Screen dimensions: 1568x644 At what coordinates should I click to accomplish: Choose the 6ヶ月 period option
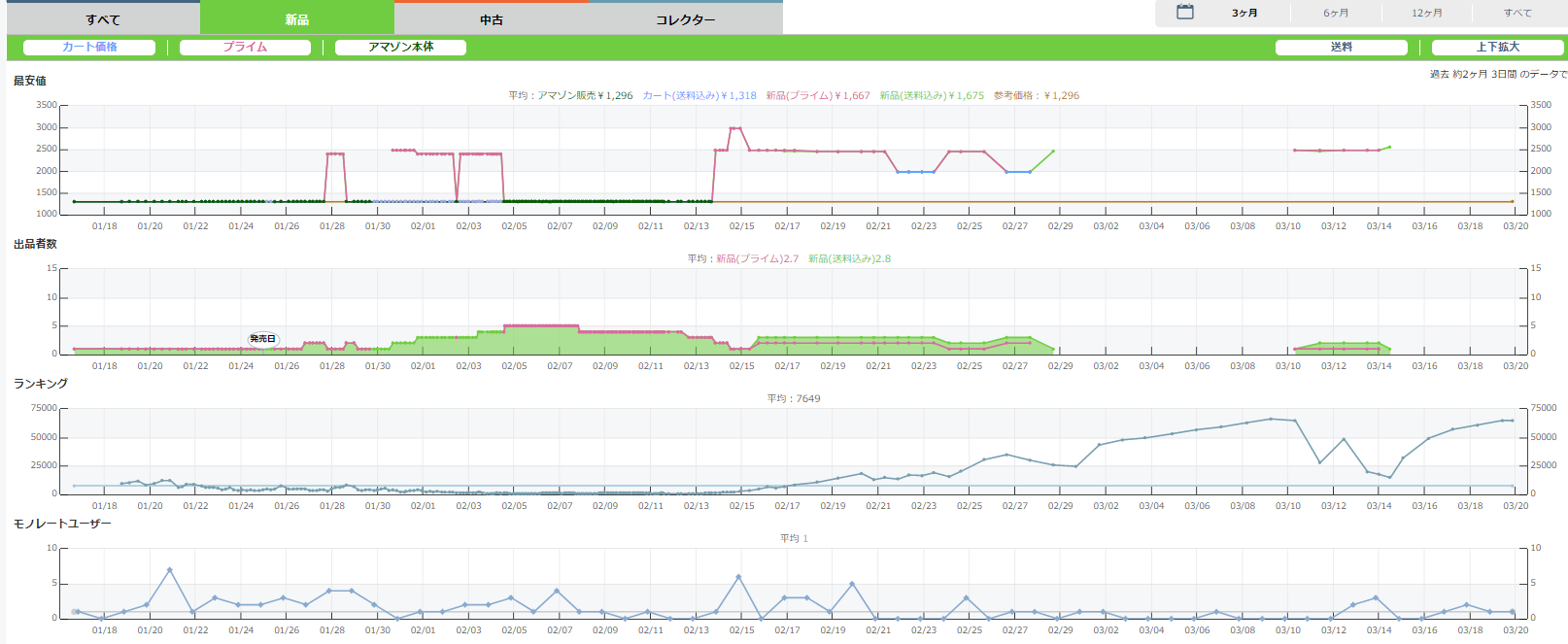1335,14
